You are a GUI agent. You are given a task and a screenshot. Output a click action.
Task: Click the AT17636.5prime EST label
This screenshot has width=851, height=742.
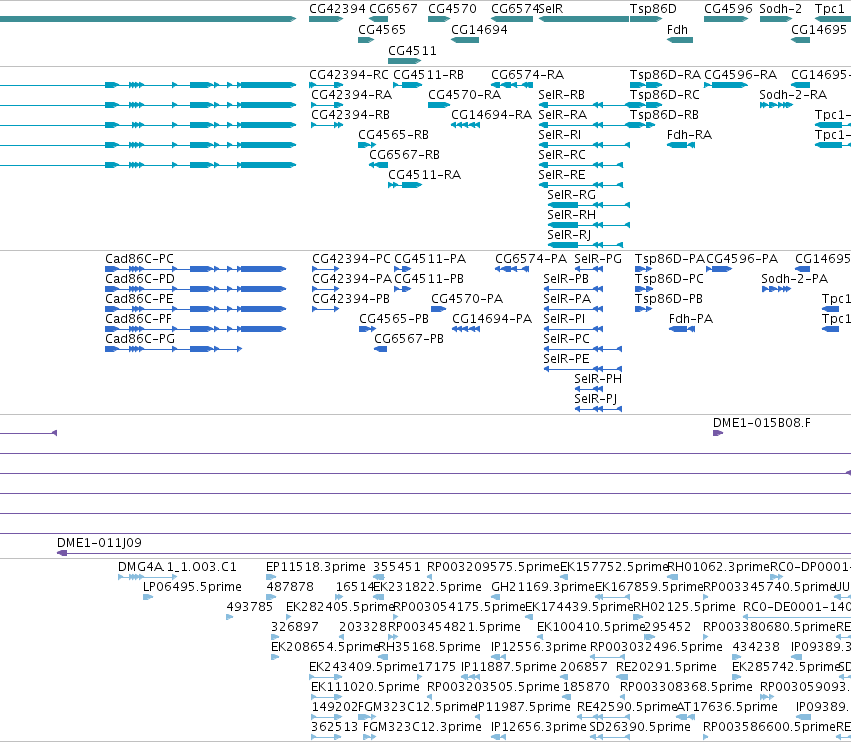tap(727, 707)
